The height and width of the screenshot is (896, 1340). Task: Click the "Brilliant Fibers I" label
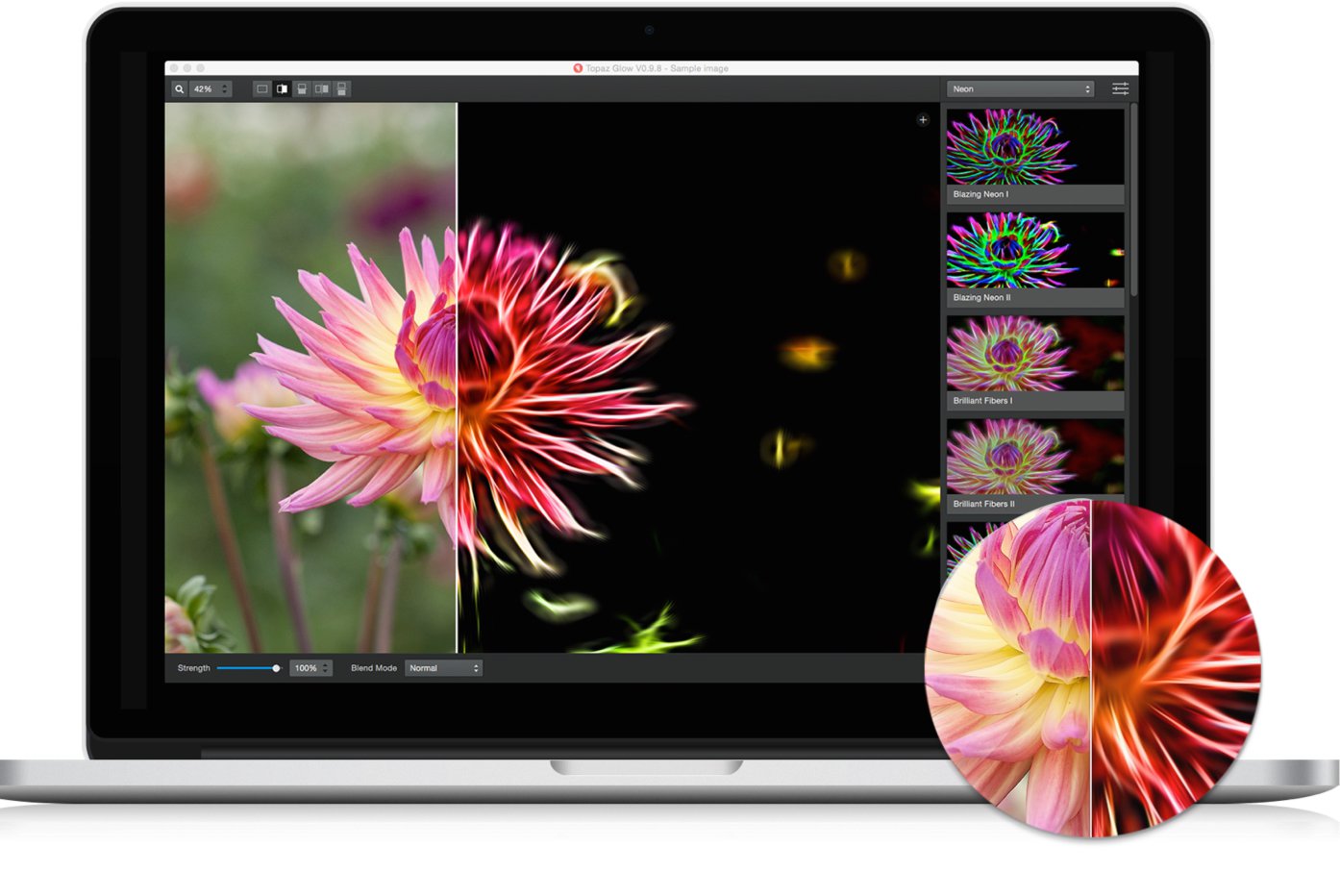point(982,401)
